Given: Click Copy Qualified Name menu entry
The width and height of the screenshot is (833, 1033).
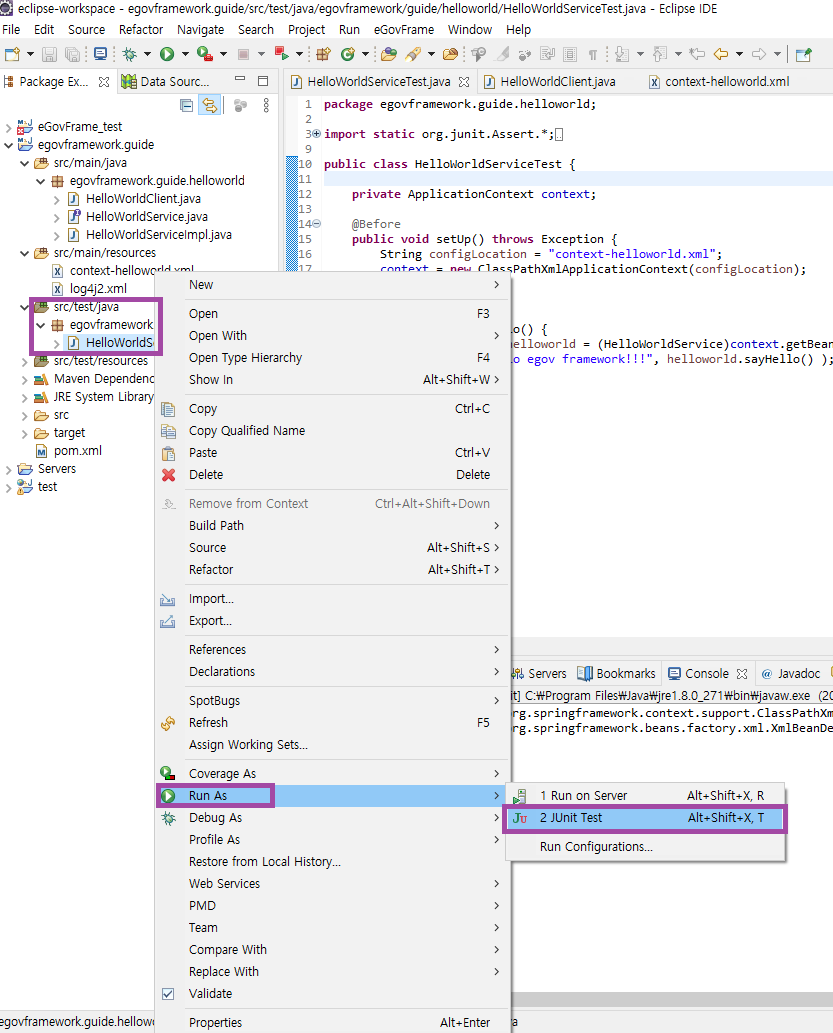Looking at the screenshot, I should click(x=332, y=431).
